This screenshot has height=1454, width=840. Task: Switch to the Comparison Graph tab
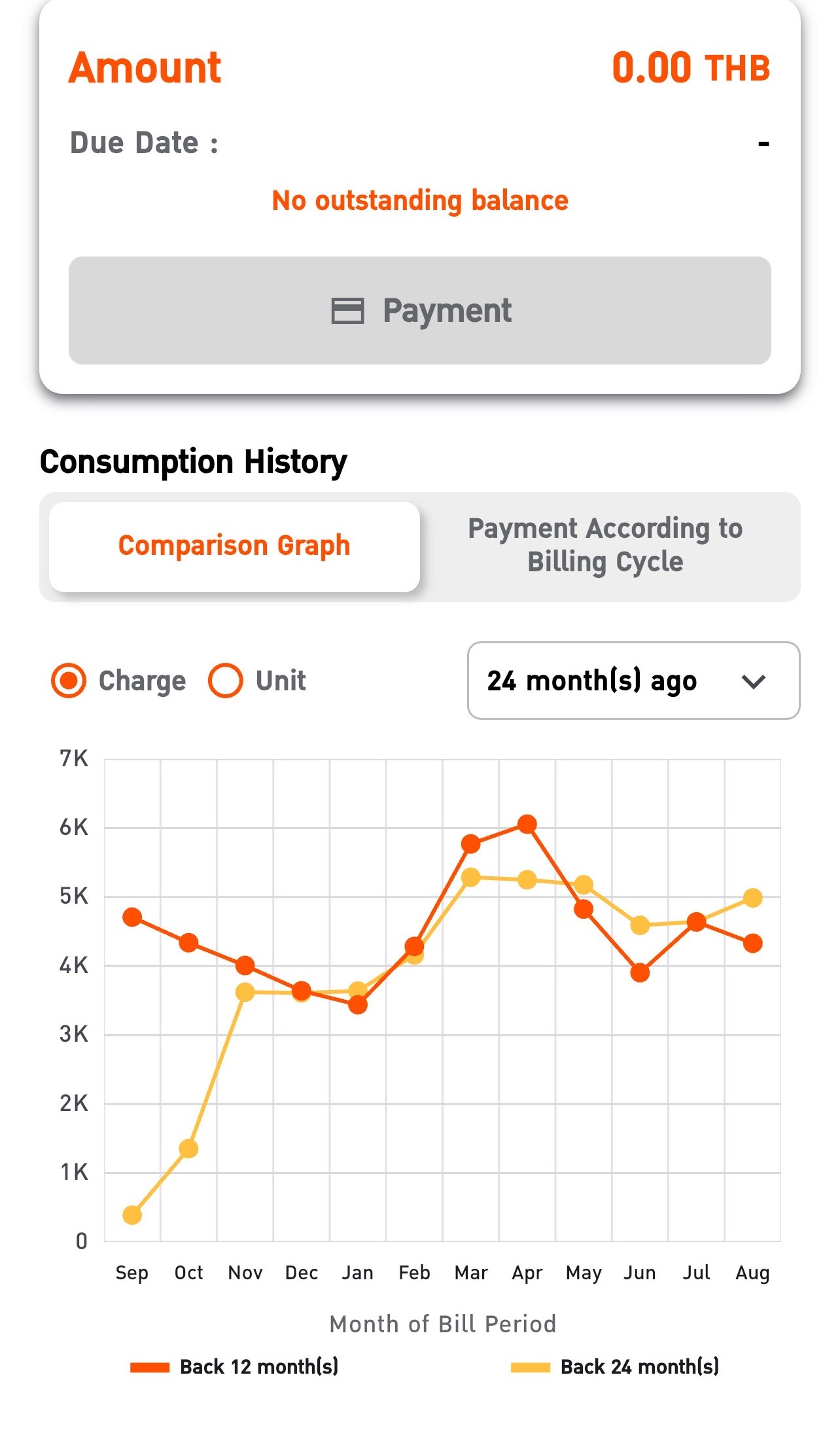coord(234,546)
